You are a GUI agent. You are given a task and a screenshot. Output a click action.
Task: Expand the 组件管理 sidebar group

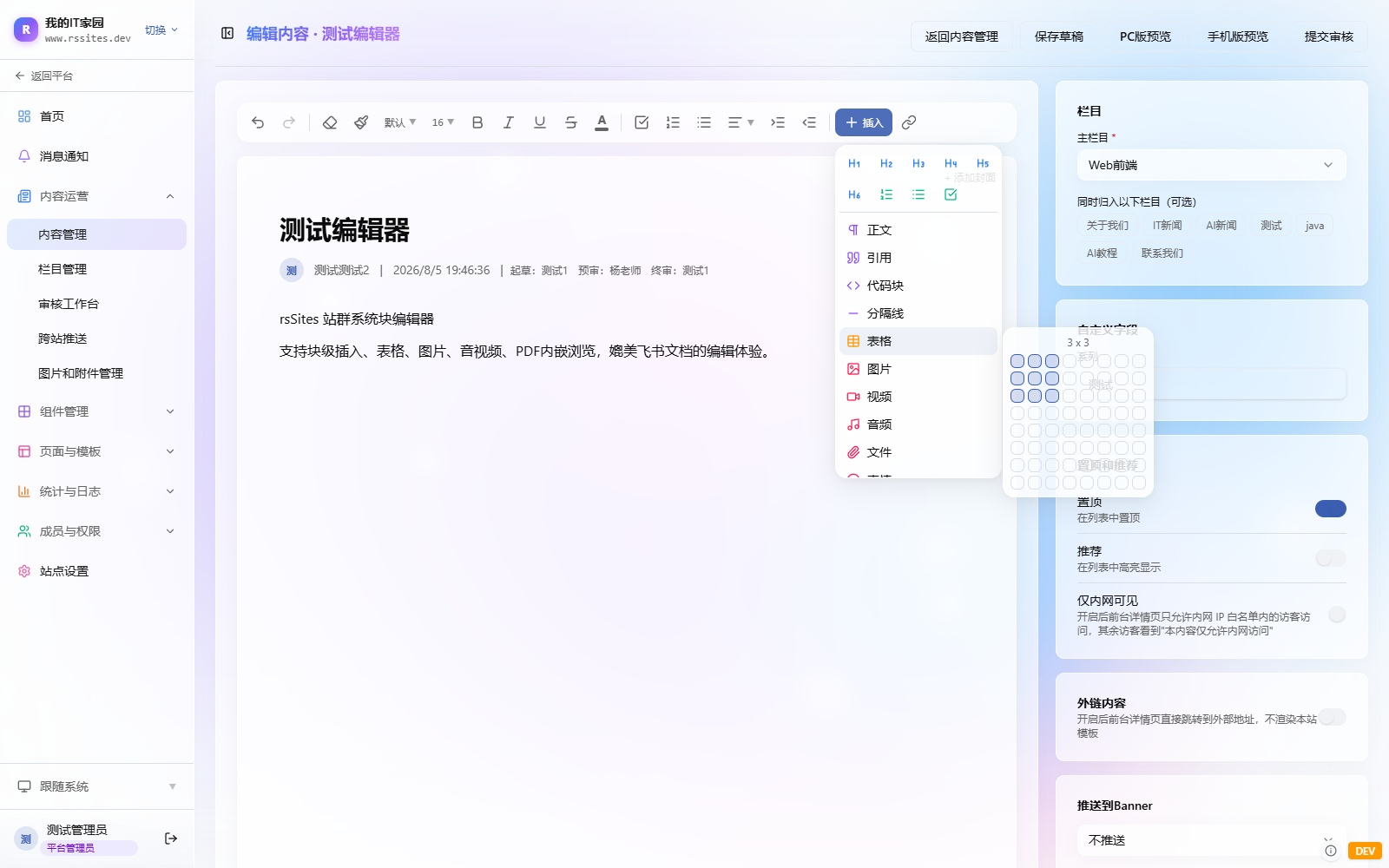point(97,411)
